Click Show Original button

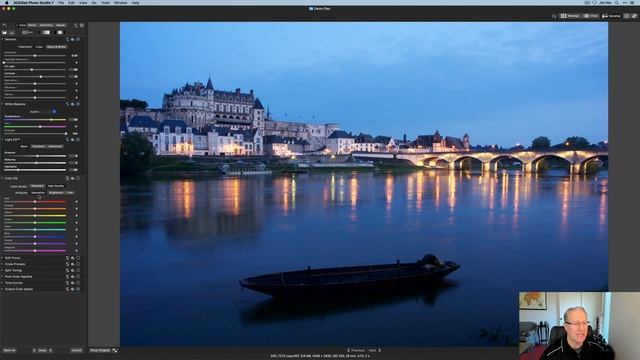pyautogui.click(x=100, y=350)
